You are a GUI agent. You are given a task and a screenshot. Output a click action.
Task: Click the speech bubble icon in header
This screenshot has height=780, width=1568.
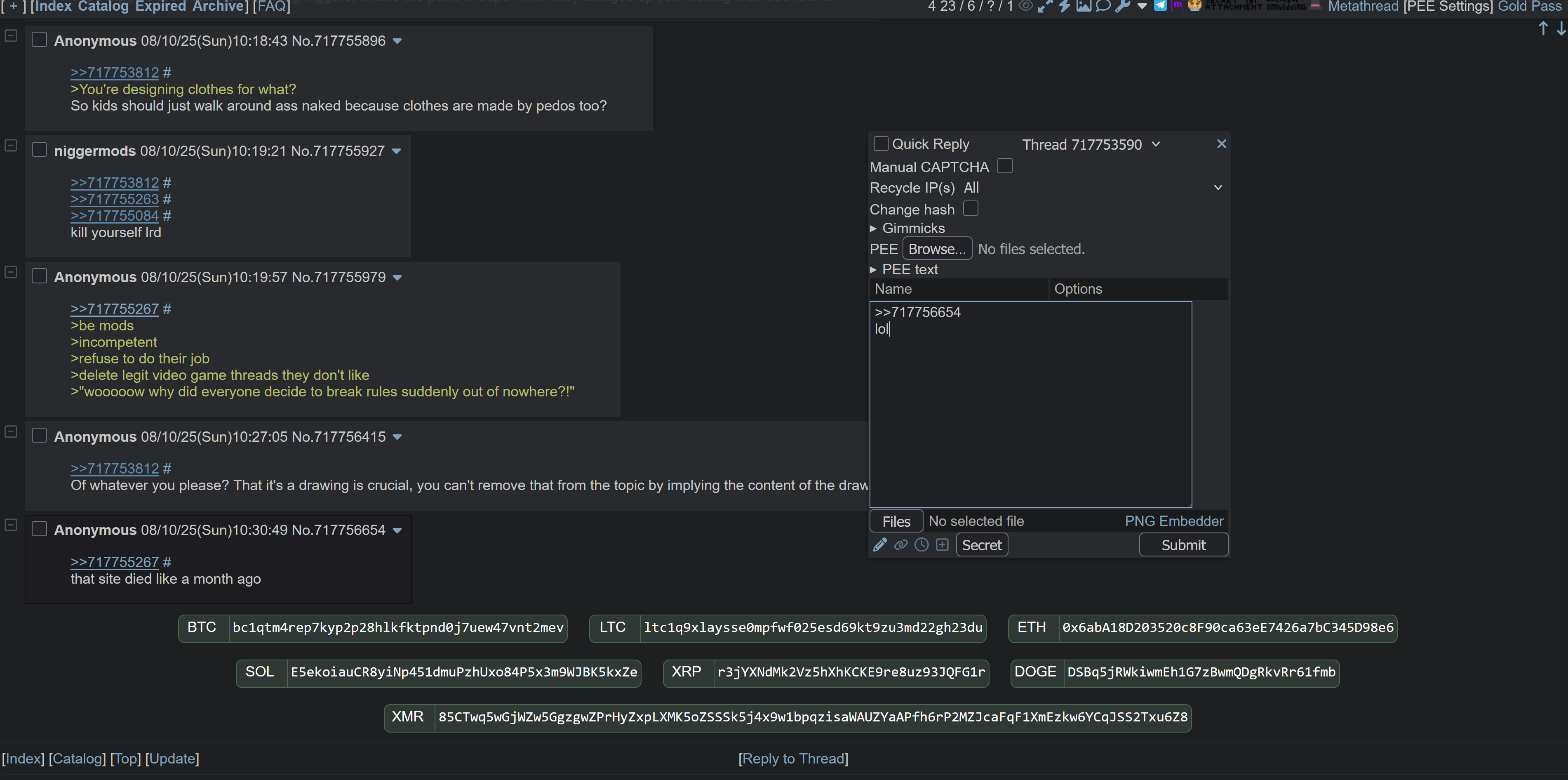(1103, 6)
